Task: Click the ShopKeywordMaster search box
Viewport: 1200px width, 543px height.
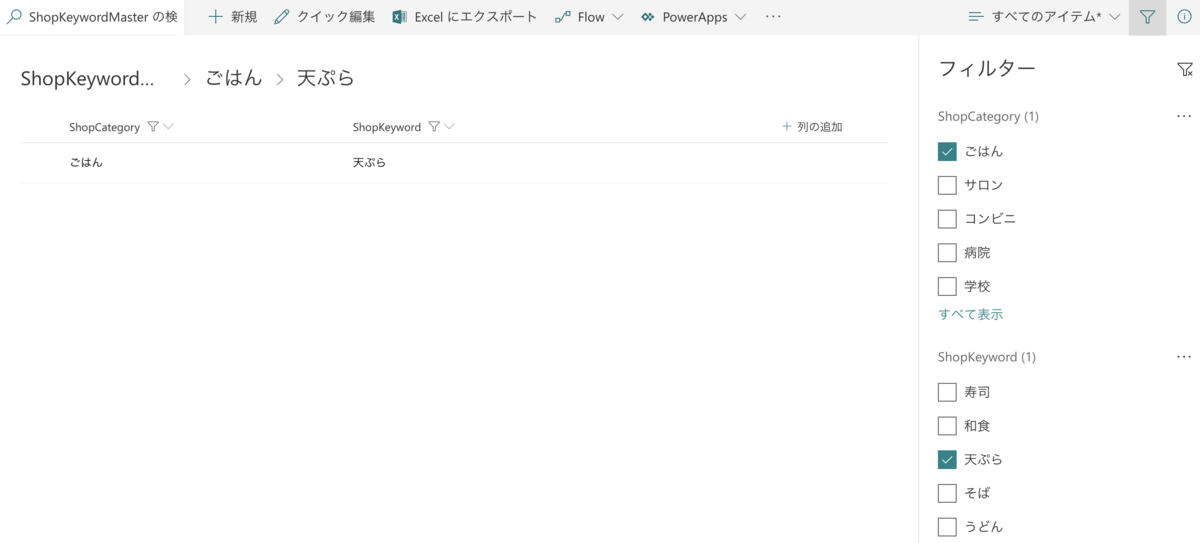Action: [92, 17]
